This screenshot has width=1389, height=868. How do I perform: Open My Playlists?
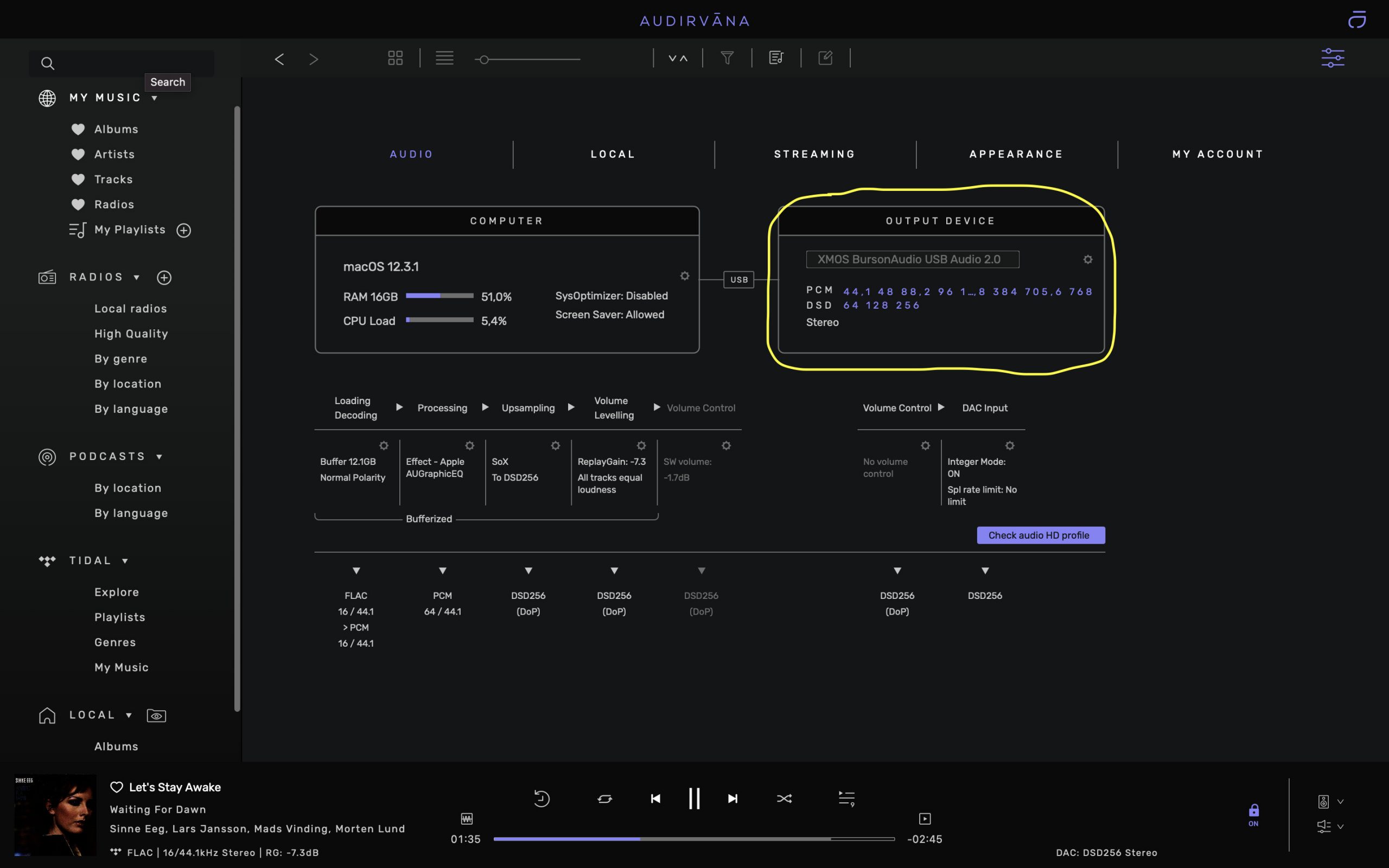[x=130, y=229]
